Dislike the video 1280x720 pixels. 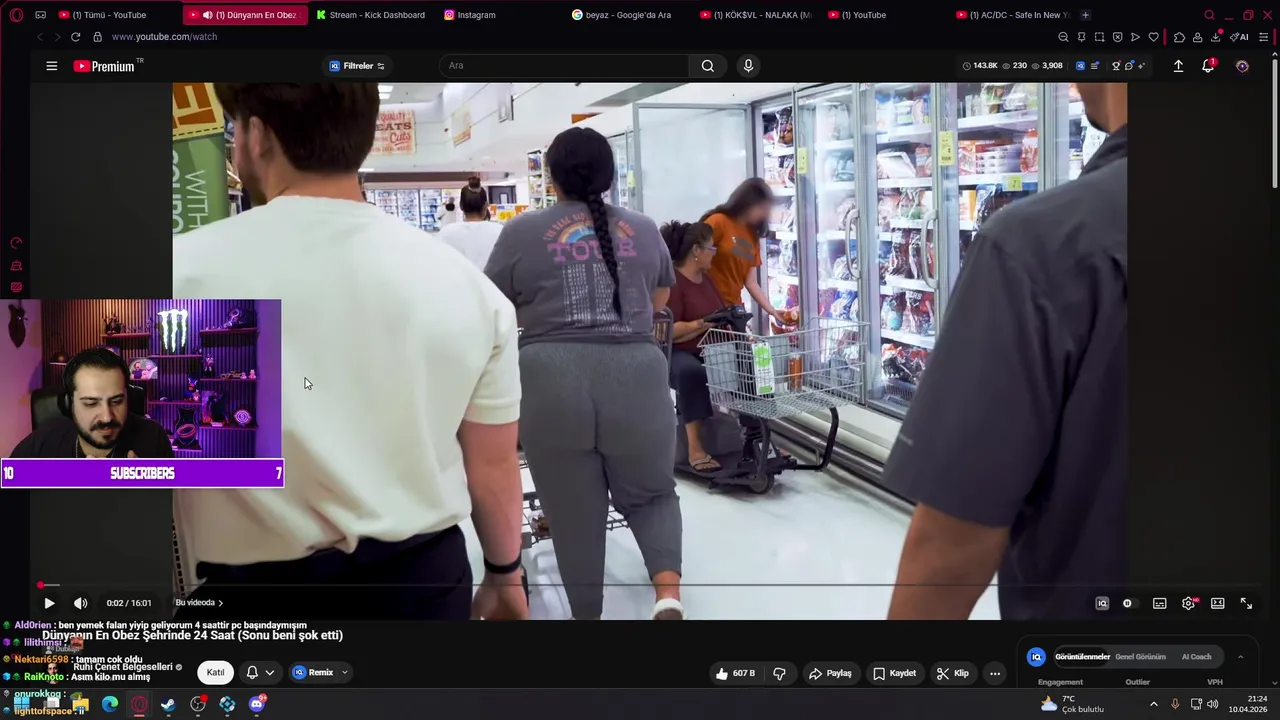tap(779, 673)
